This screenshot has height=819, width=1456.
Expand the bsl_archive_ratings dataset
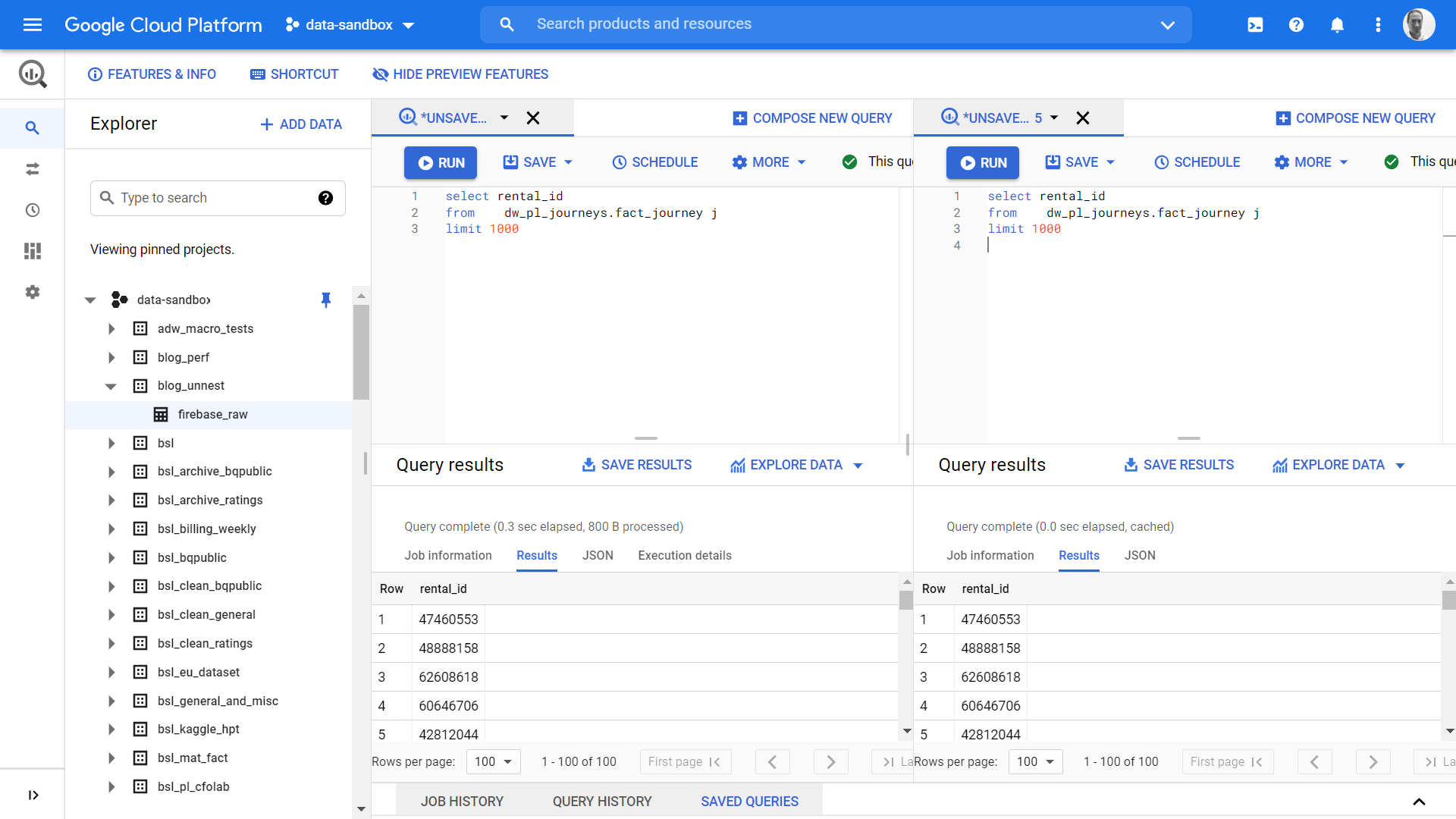pyautogui.click(x=111, y=500)
